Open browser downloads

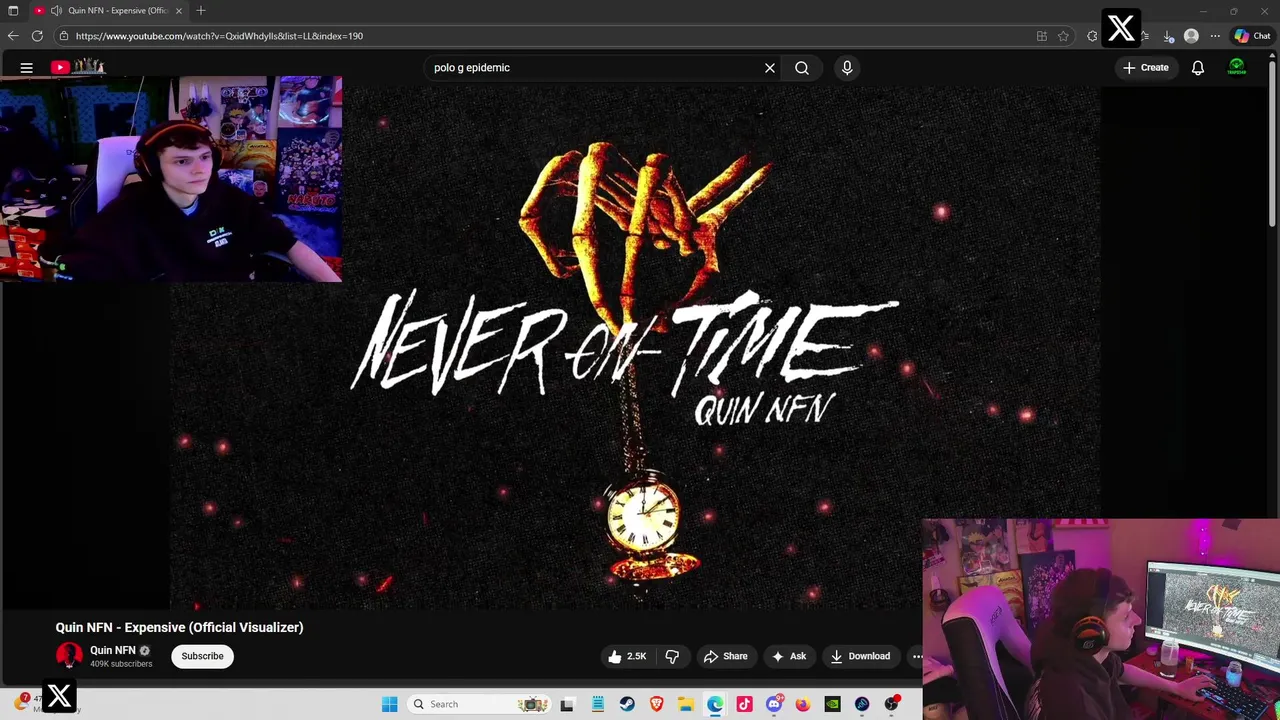coord(1169,36)
